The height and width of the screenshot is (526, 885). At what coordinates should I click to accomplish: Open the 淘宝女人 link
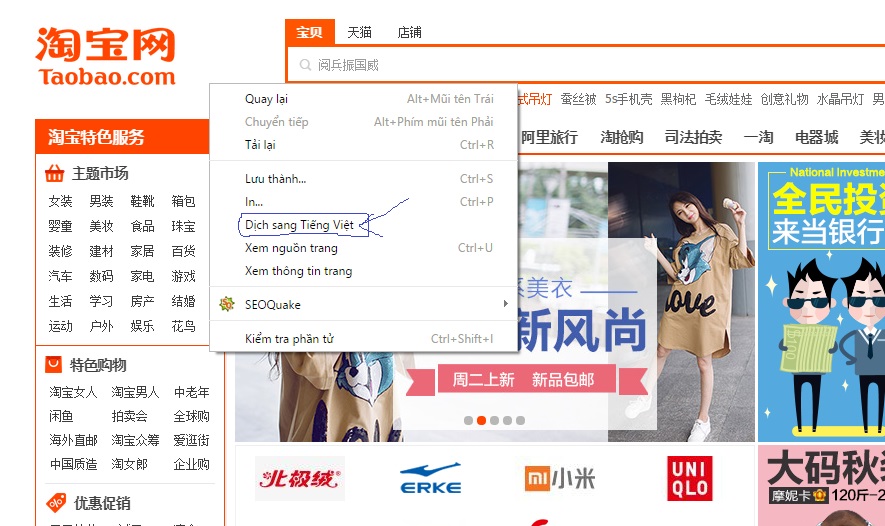click(x=73, y=392)
